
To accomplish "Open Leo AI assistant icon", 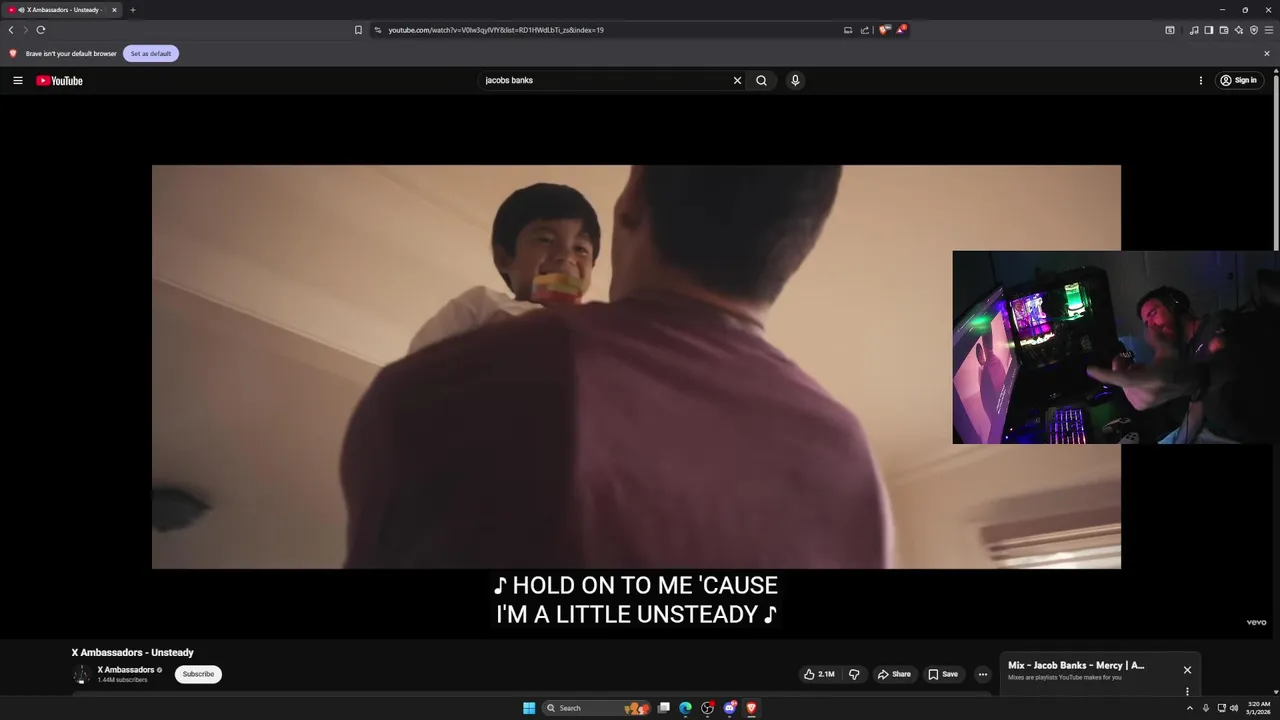I will pyautogui.click(x=1239, y=30).
